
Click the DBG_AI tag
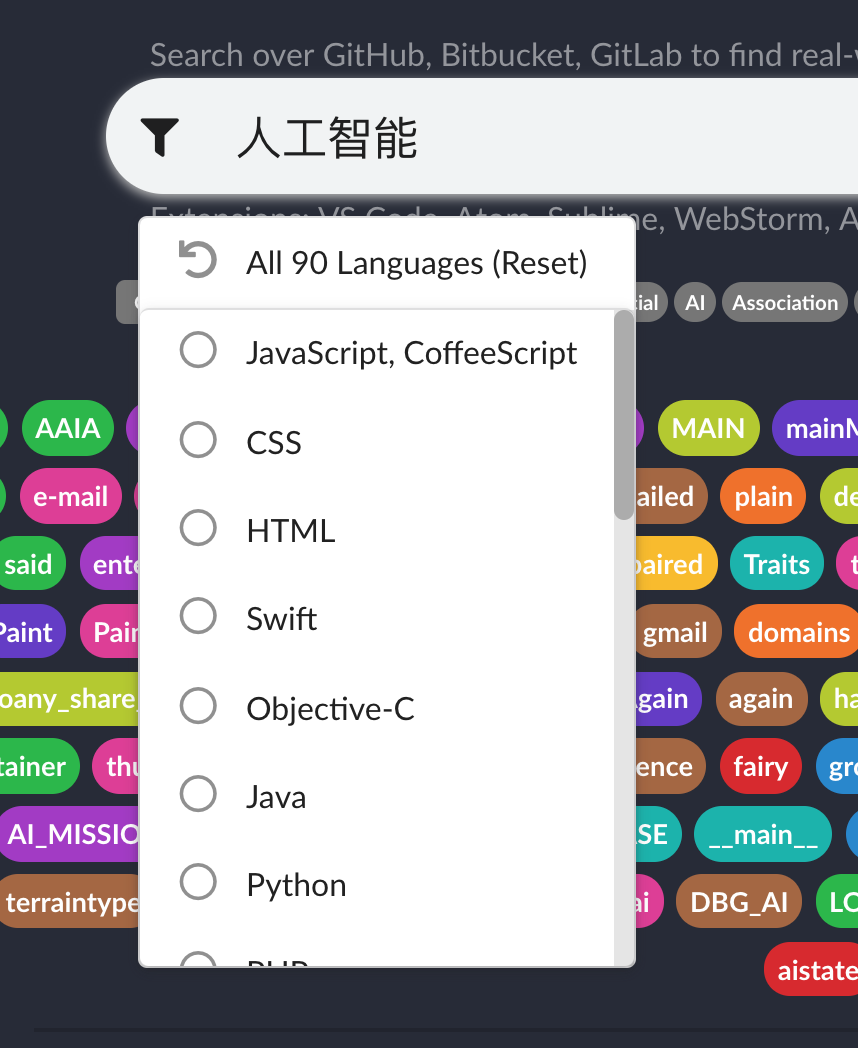(738, 901)
